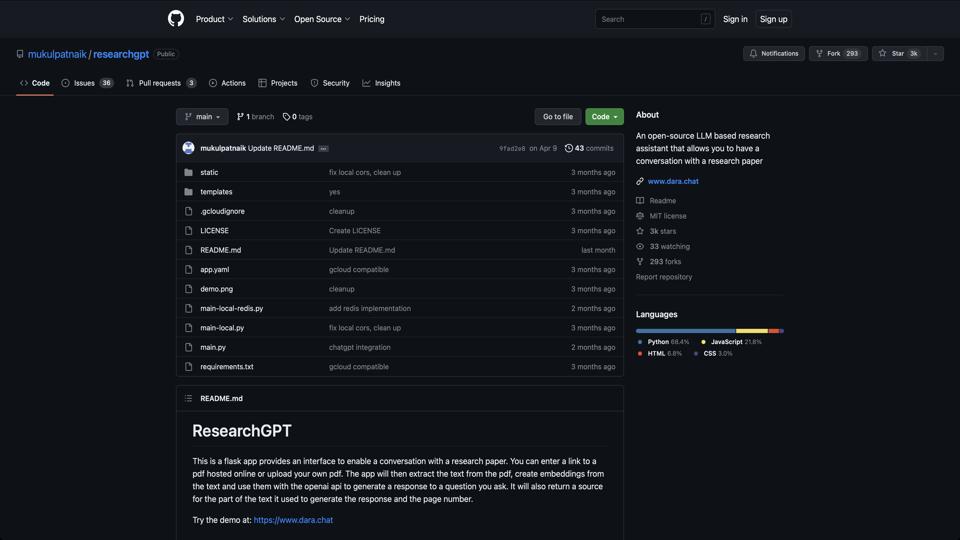Click file icon next to demo.png
Viewport: 960px width, 540px height.
189,289
